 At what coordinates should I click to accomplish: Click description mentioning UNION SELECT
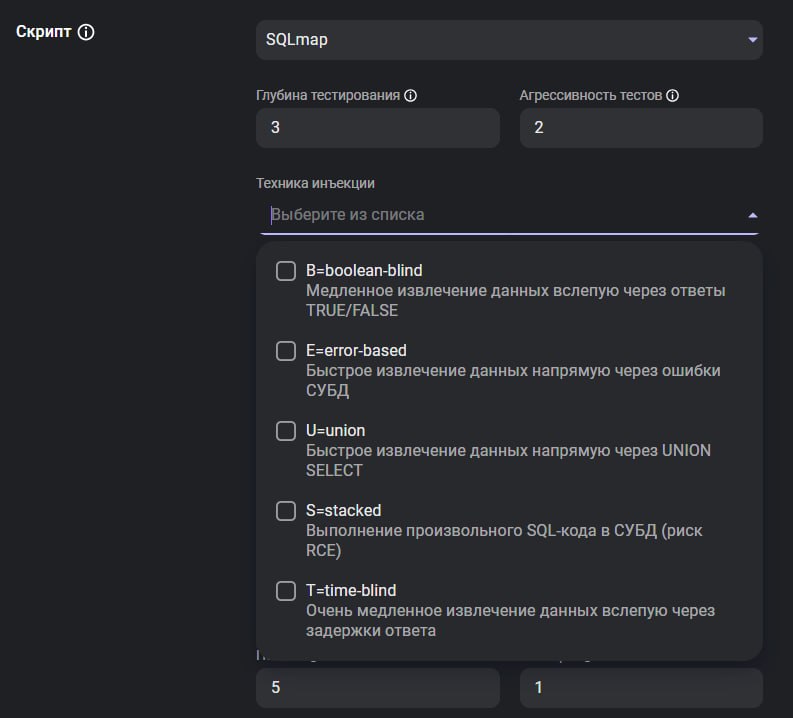click(x=508, y=460)
